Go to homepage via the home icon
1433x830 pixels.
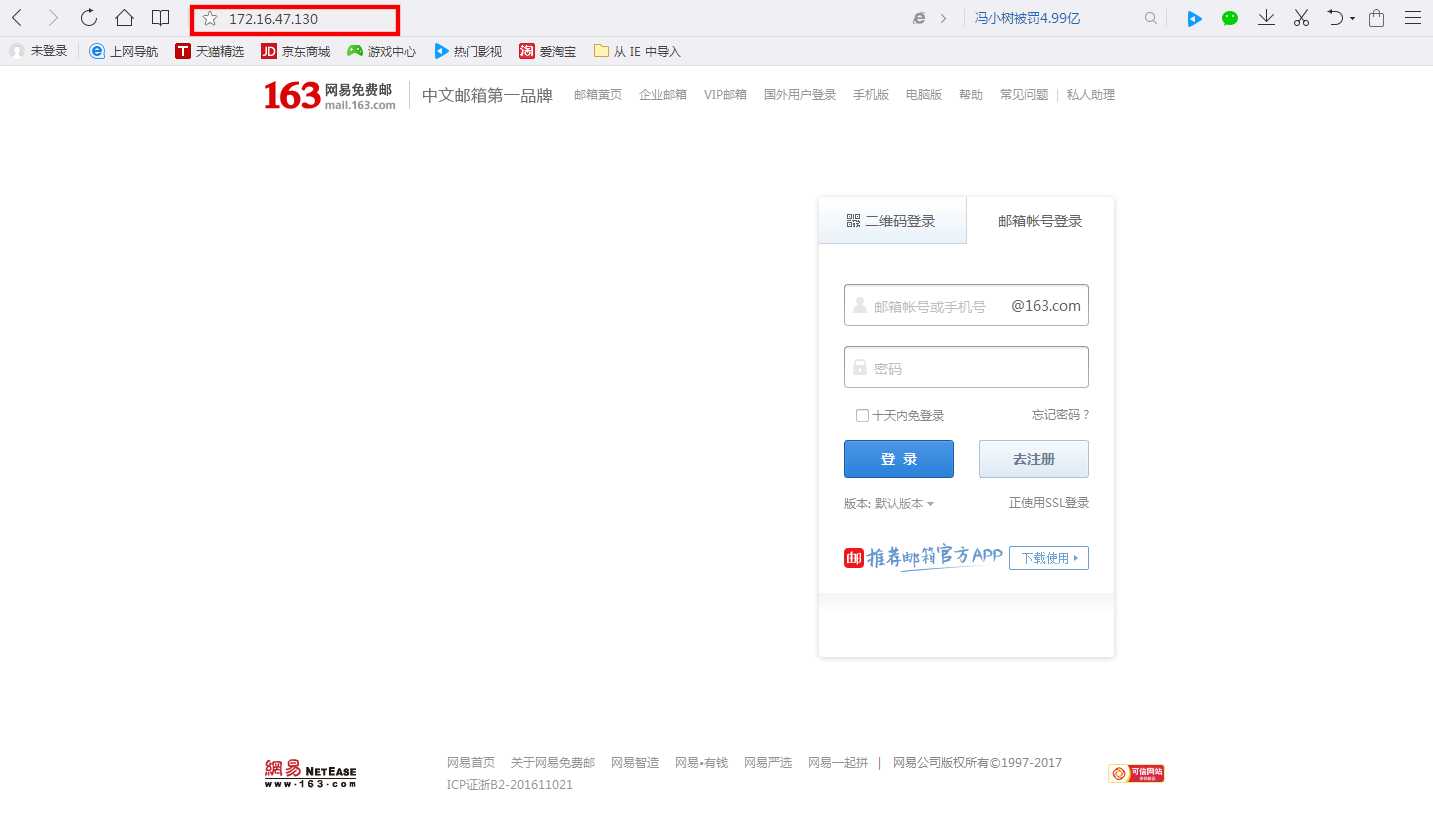point(124,17)
